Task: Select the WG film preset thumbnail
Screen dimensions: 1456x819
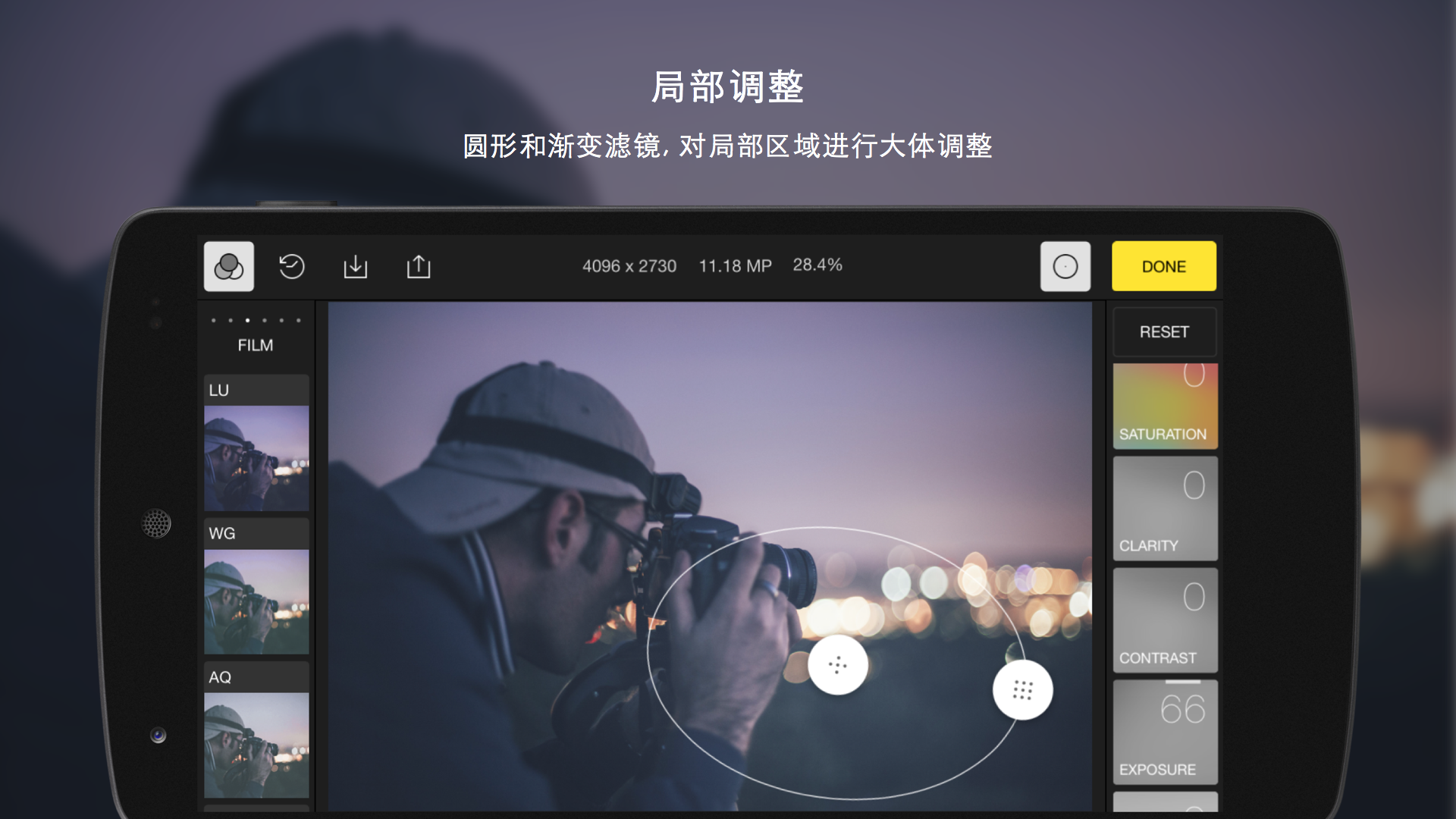Action: point(257,590)
